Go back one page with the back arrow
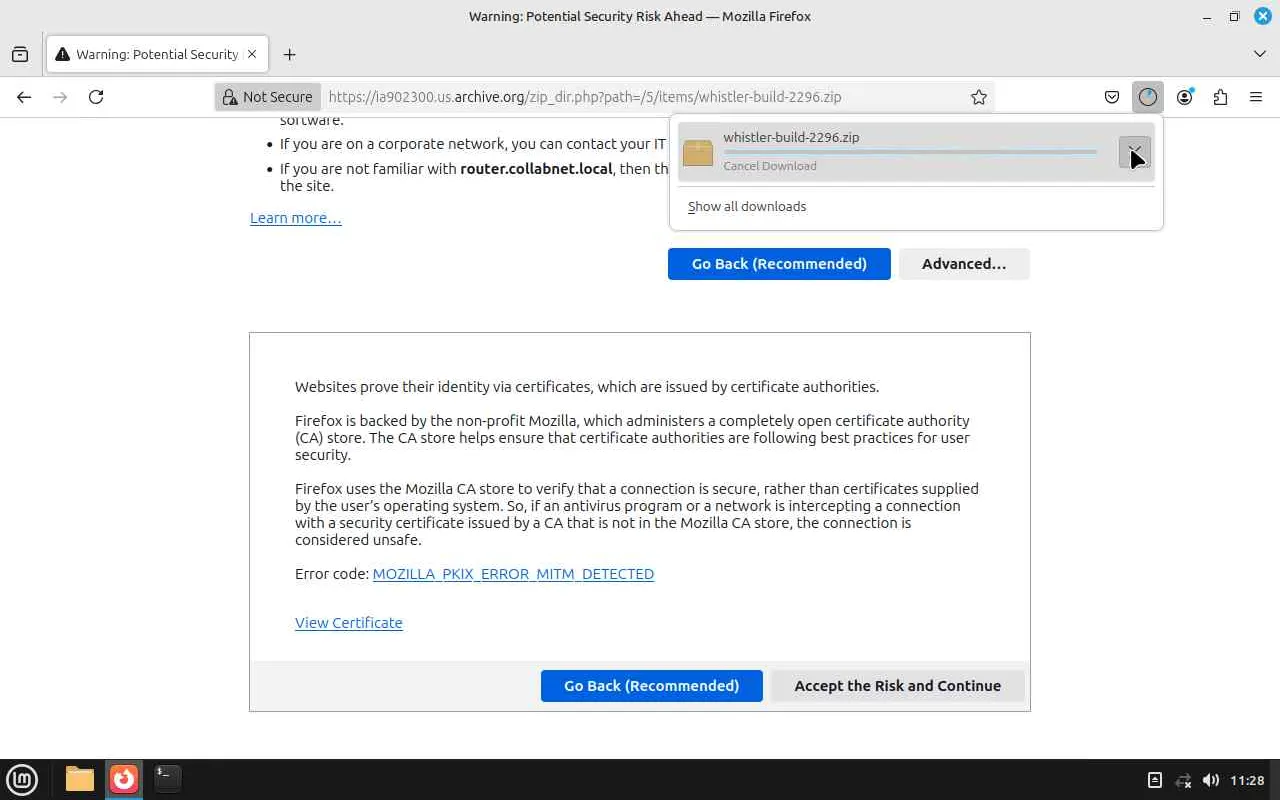 [24, 97]
